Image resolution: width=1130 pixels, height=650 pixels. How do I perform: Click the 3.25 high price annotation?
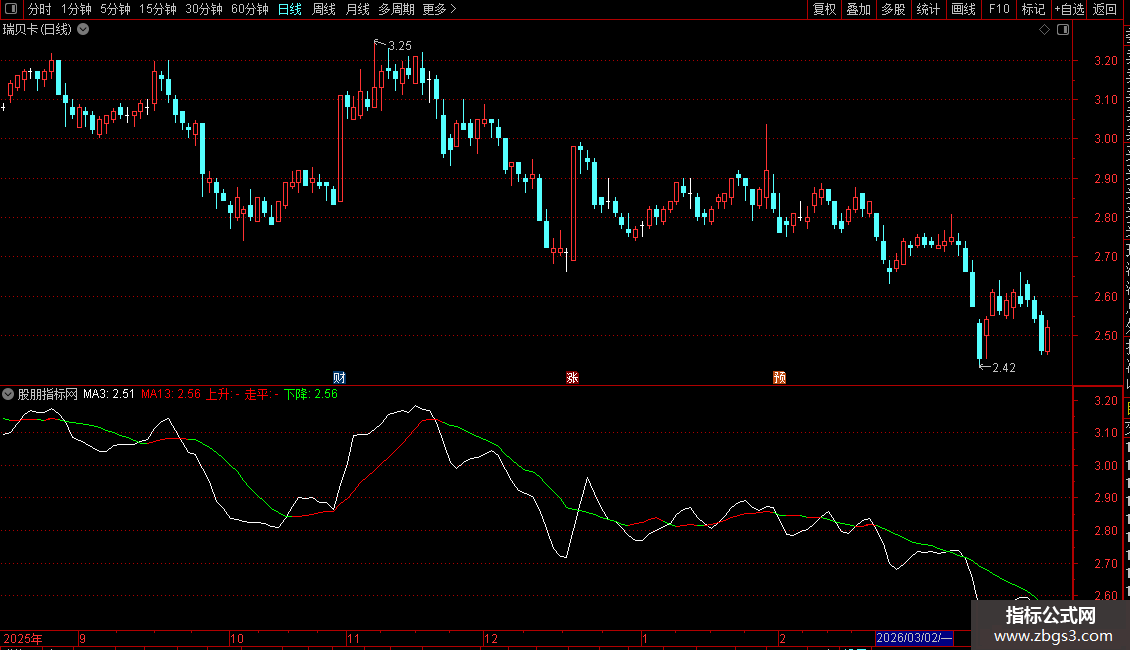click(x=400, y=45)
